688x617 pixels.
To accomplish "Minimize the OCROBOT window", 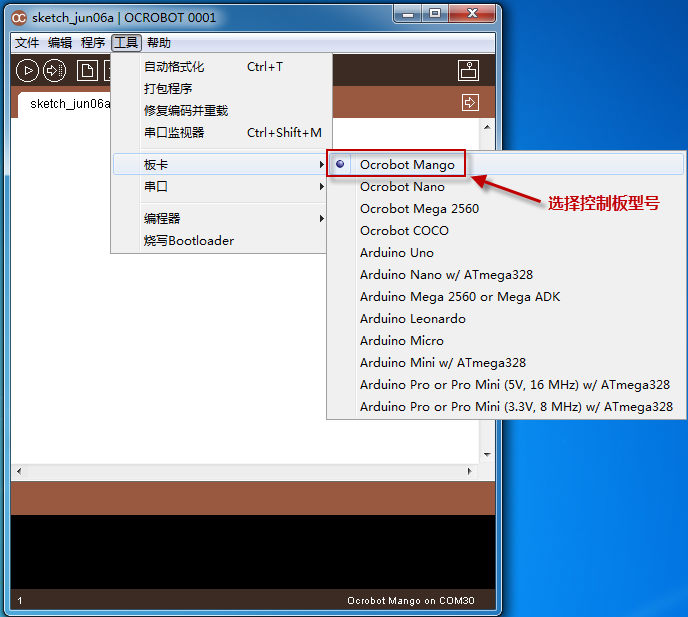I will [408, 14].
